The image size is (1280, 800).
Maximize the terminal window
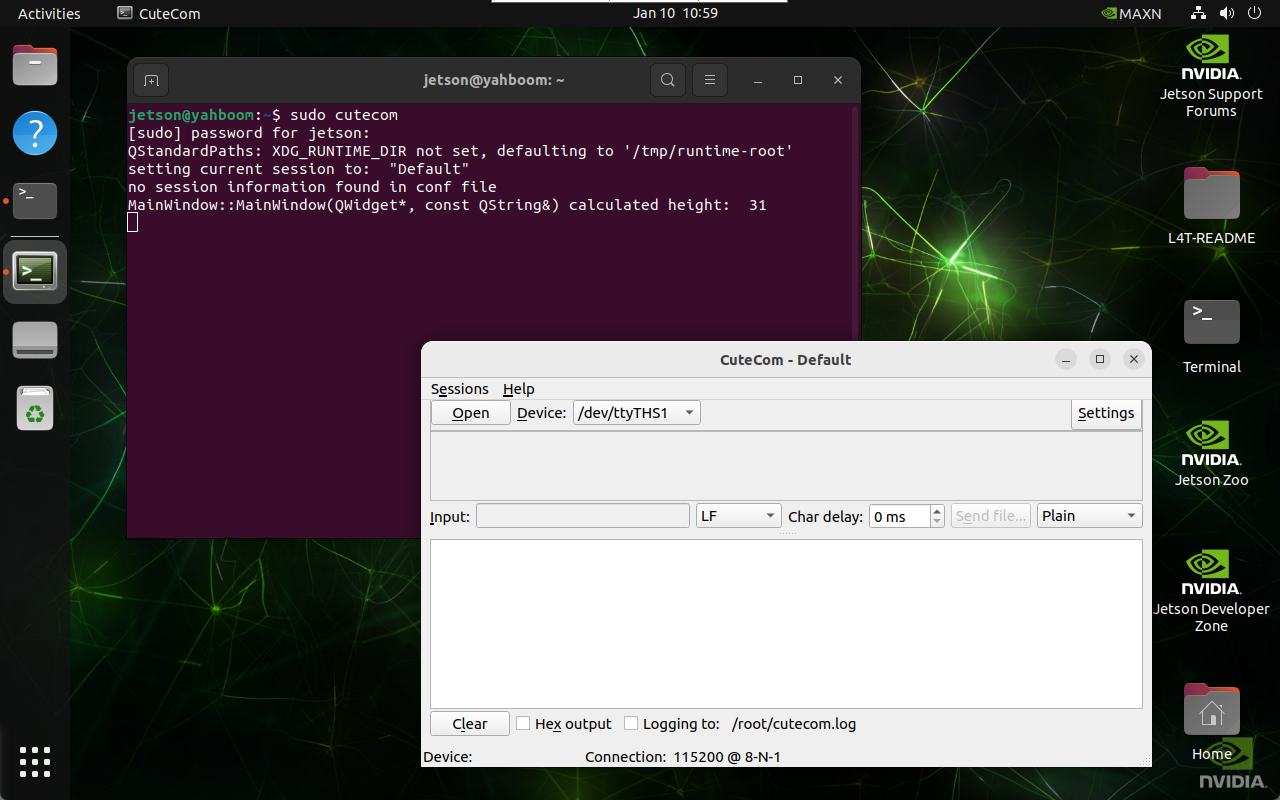pyautogui.click(x=798, y=80)
